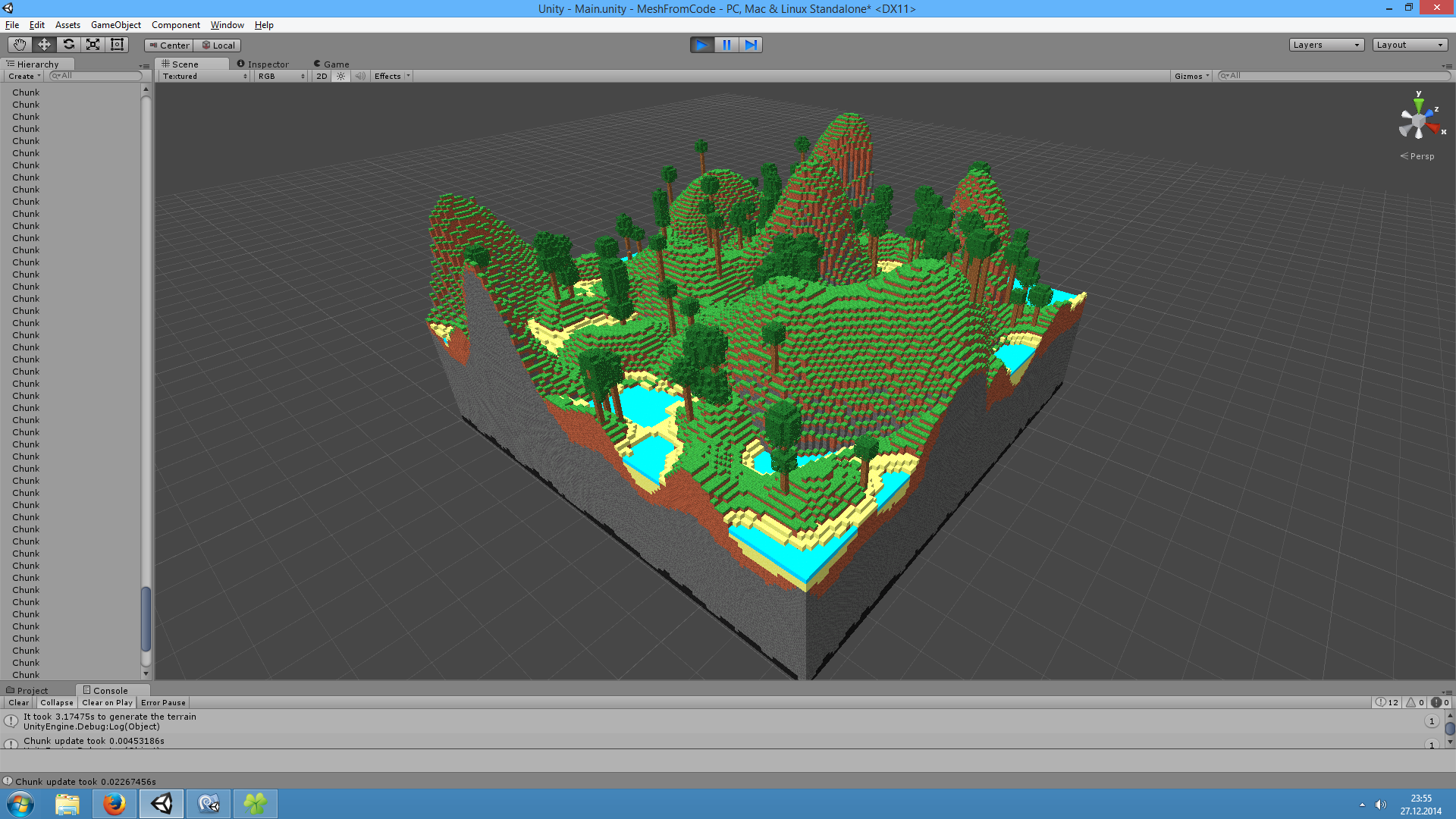Open Firefox from the taskbar
1456x819 pixels.
pyautogui.click(x=115, y=804)
